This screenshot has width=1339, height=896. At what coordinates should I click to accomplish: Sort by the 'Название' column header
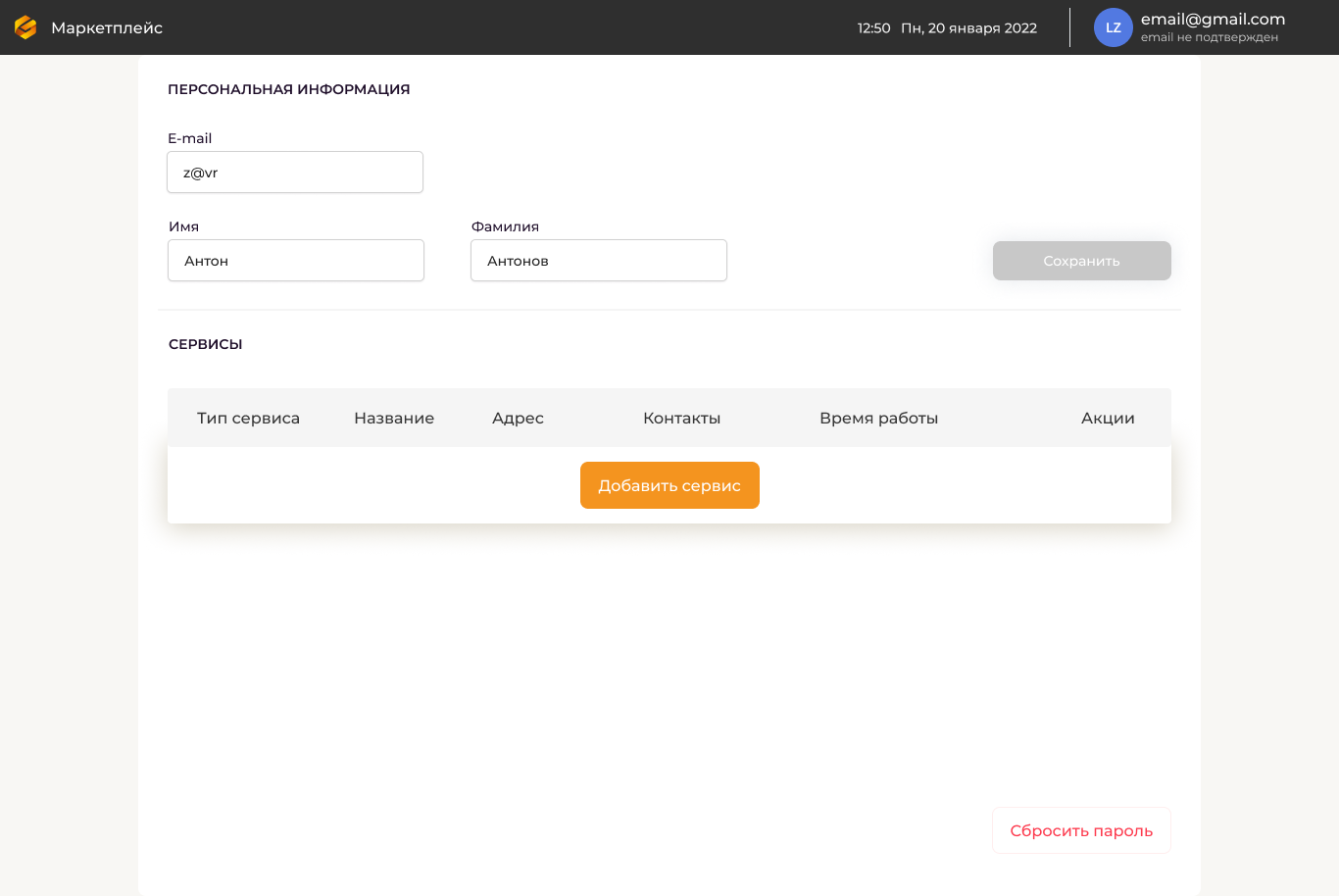[x=394, y=418]
